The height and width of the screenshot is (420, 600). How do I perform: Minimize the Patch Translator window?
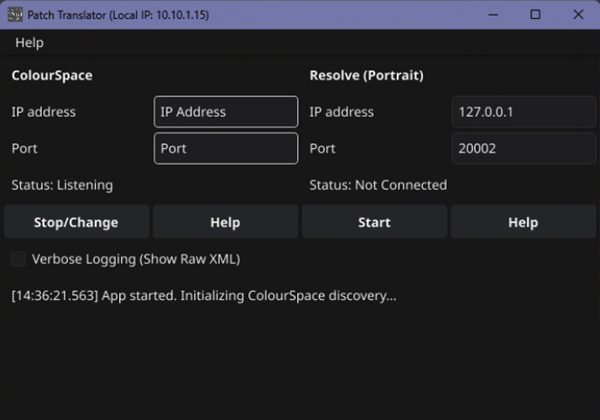pyautogui.click(x=493, y=14)
